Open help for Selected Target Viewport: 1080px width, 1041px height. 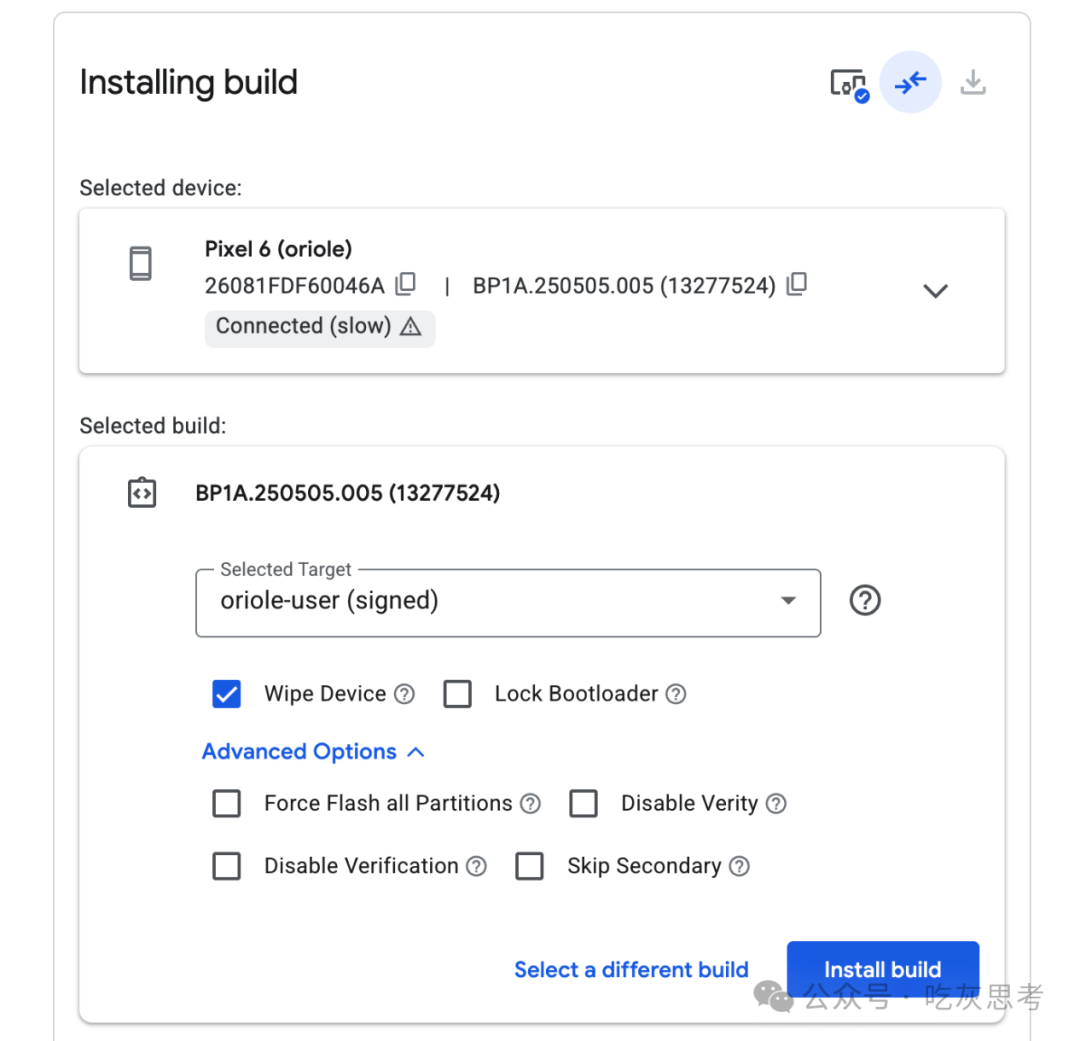[x=864, y=600]
